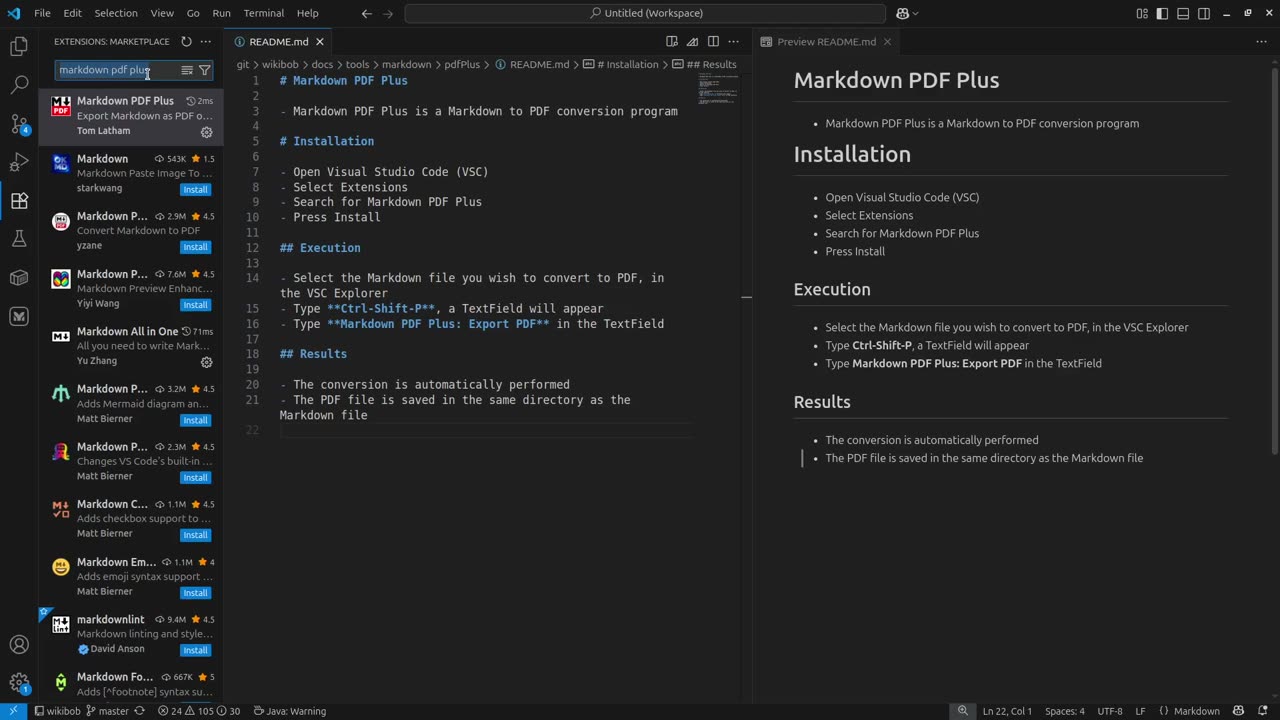1280x720 pixels.
Task: Open the Explorer view in the activity bar
Action: pyautogui.click(x=19, y=46)
